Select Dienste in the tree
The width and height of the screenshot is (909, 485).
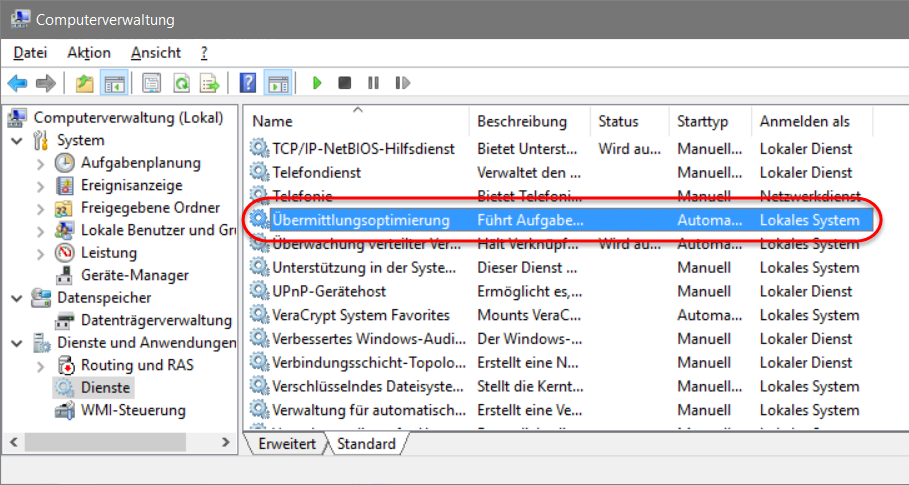pos(105,387)
